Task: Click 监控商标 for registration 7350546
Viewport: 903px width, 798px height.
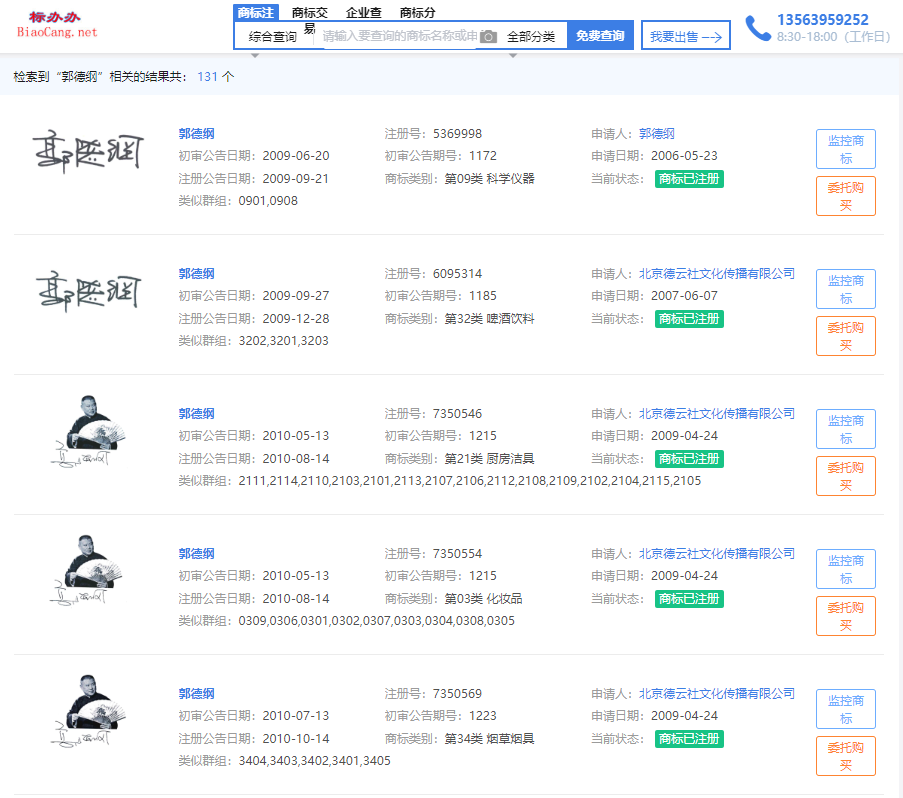Action: [845, 429]
